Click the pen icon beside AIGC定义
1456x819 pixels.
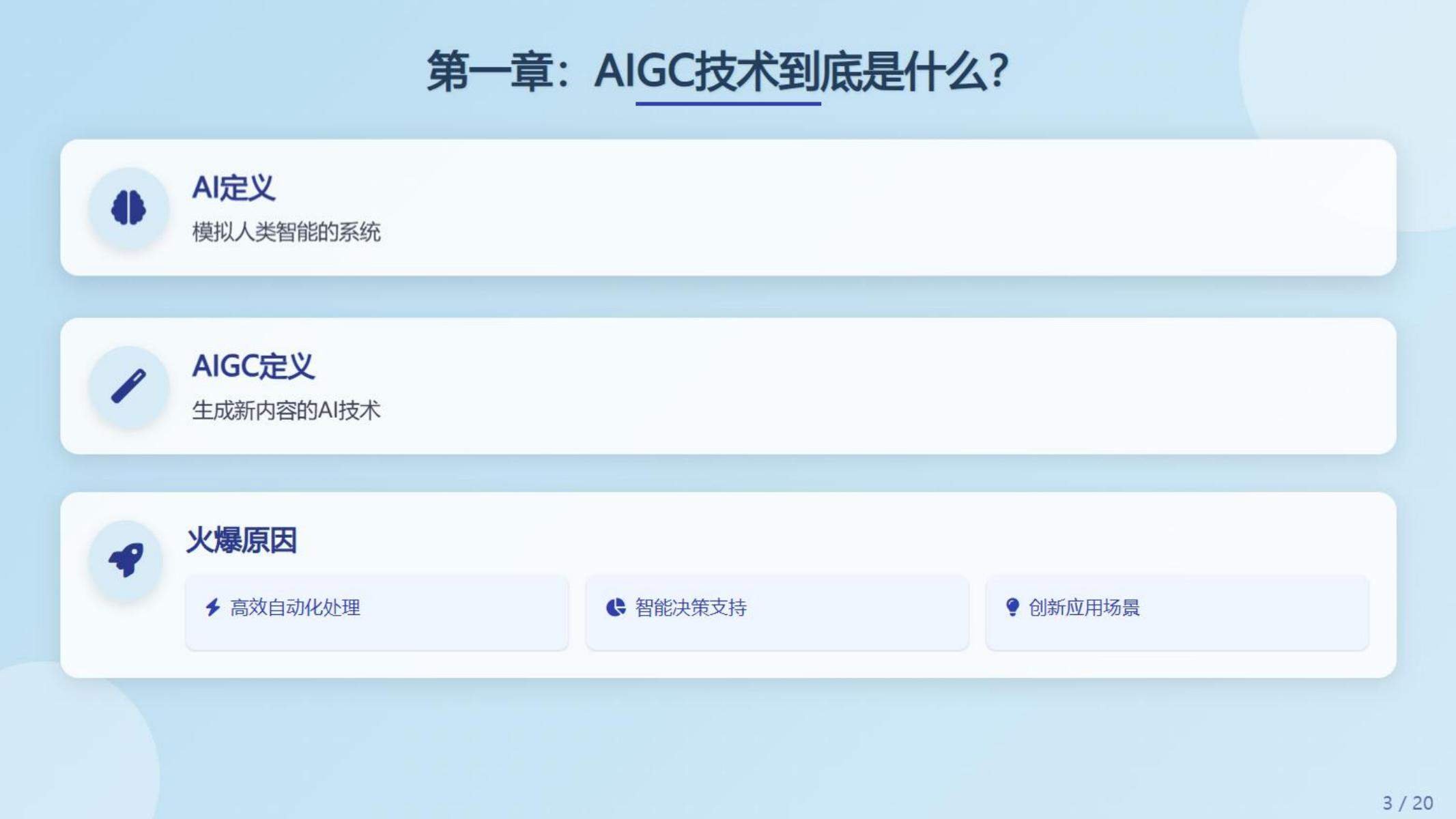tap(128, 386)
